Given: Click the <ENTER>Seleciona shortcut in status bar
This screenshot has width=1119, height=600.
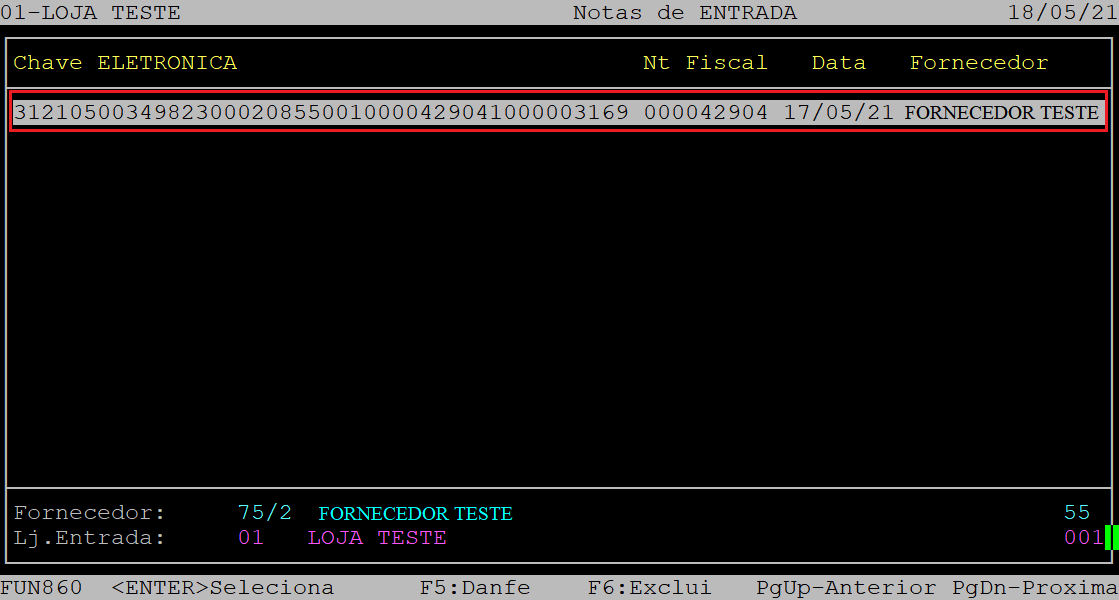Looking at the screenshot, I should click(222, 588).
